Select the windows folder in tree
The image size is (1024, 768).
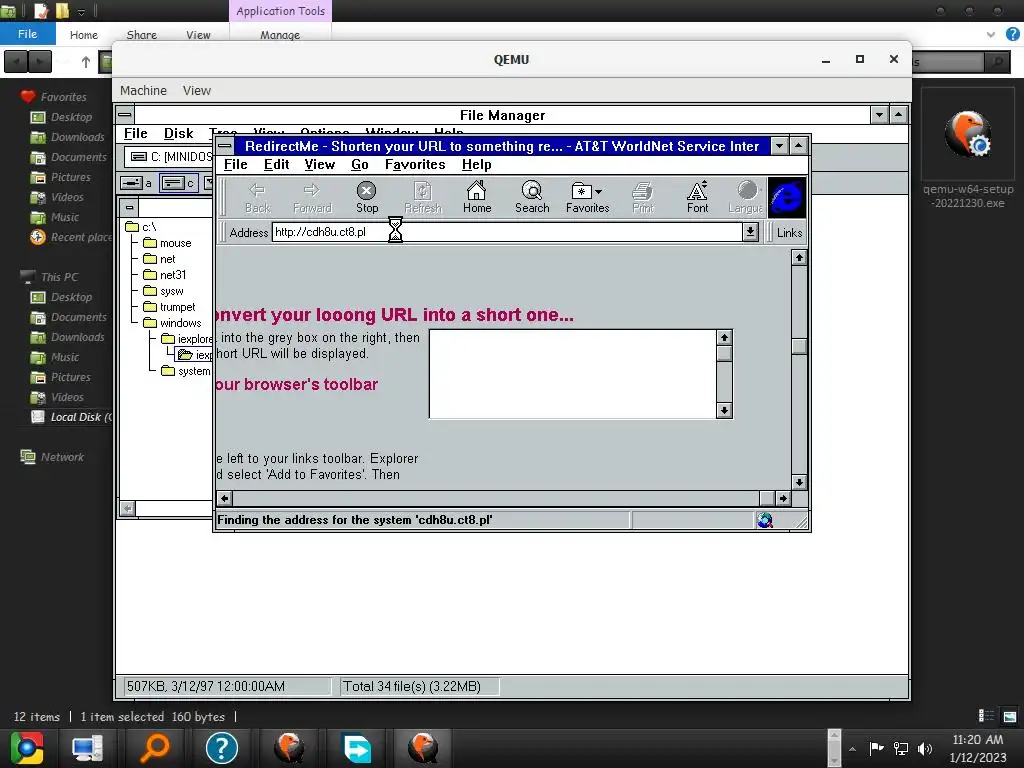click(172, 323)
